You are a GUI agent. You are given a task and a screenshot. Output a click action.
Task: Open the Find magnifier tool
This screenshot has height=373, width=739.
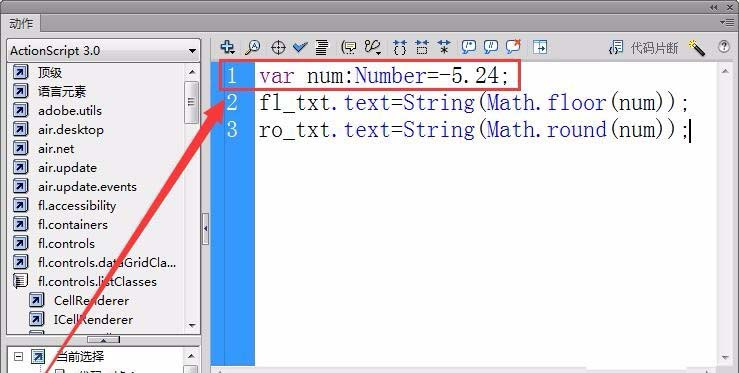pyautogui.click(x=253, y=47)
